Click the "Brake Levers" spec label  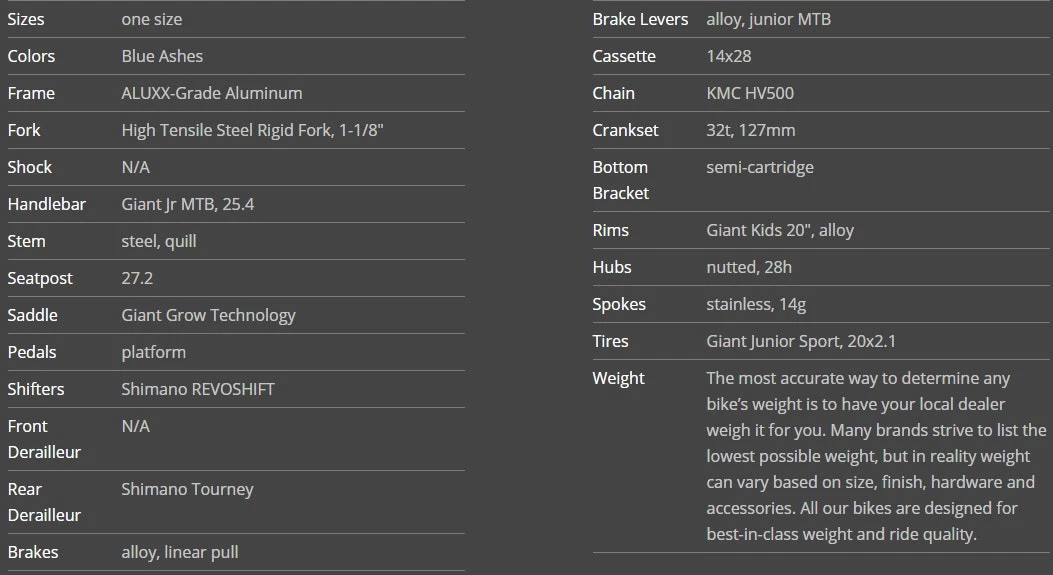(x=640, y=19)
